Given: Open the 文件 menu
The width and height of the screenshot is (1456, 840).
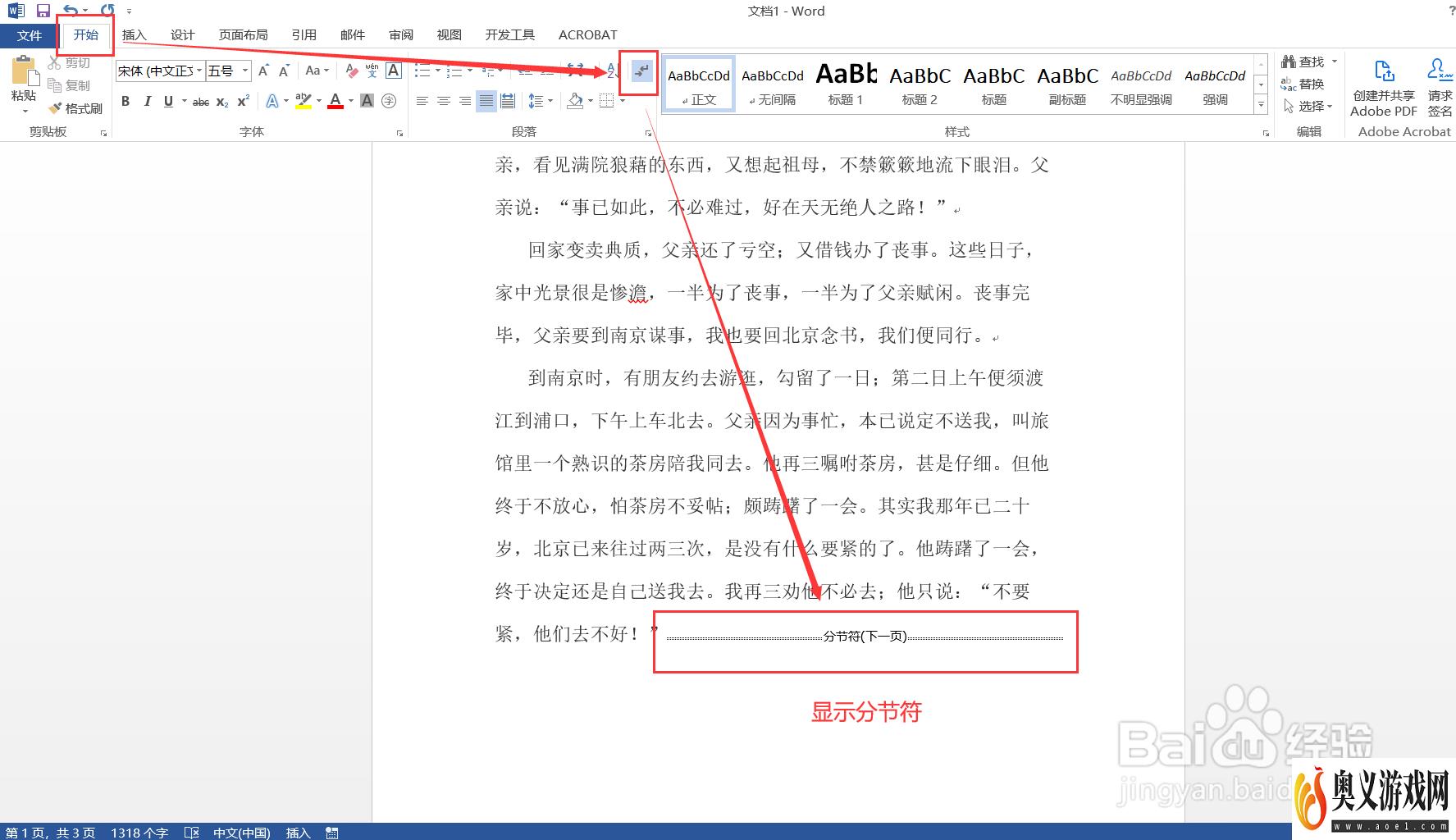Looking at the screenshot, I should click(29, 35).
